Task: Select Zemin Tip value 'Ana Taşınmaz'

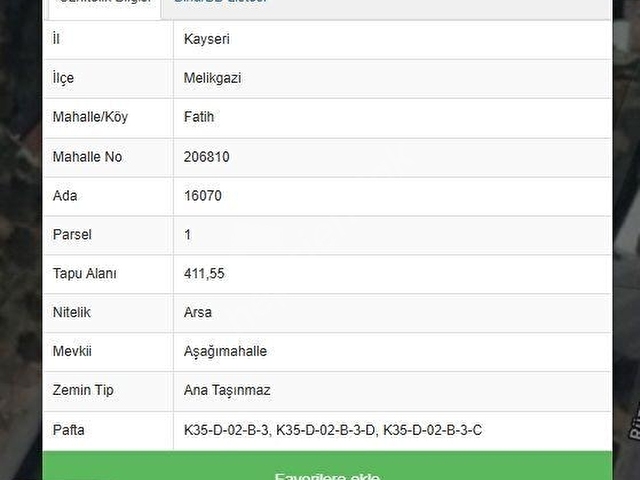Action: point(227,390)
